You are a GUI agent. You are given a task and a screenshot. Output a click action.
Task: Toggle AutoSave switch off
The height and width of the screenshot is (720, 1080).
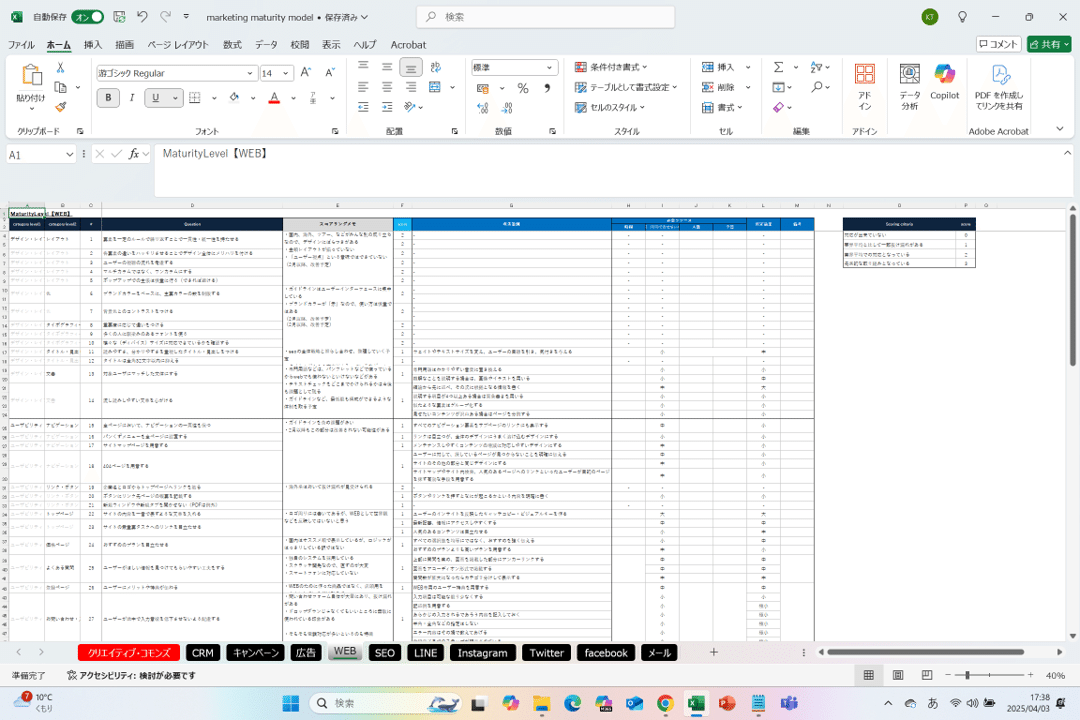(87, 17)
